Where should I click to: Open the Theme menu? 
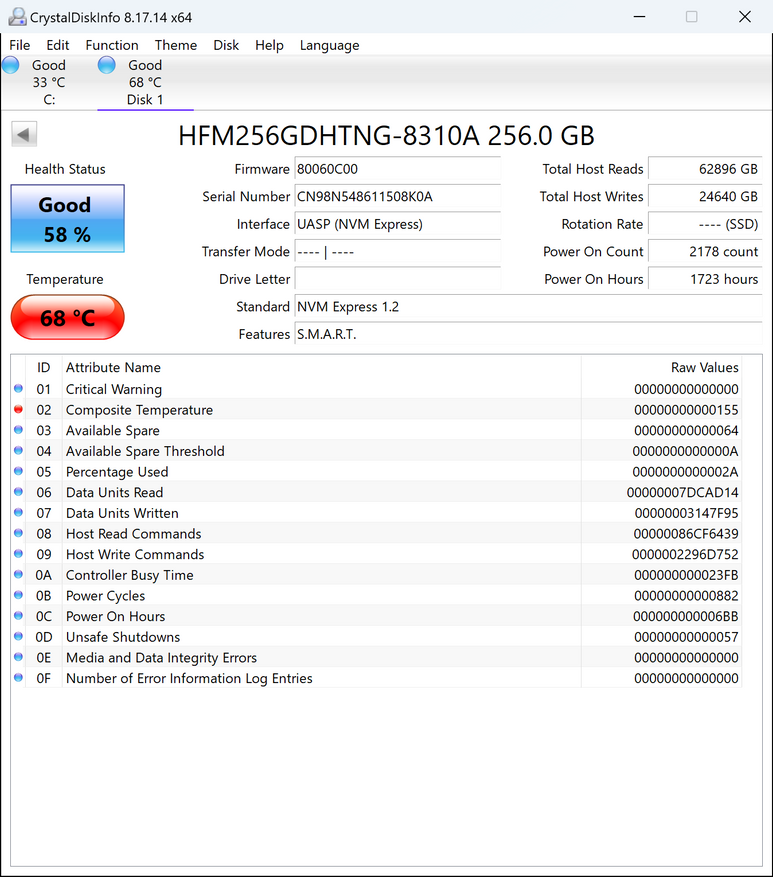click(x=176, y=45)
